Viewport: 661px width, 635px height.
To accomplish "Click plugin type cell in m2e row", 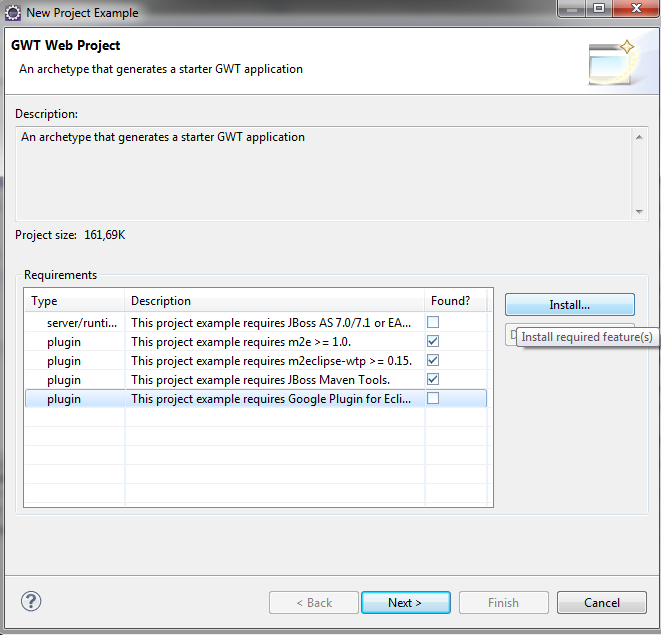I will (64, 342).
